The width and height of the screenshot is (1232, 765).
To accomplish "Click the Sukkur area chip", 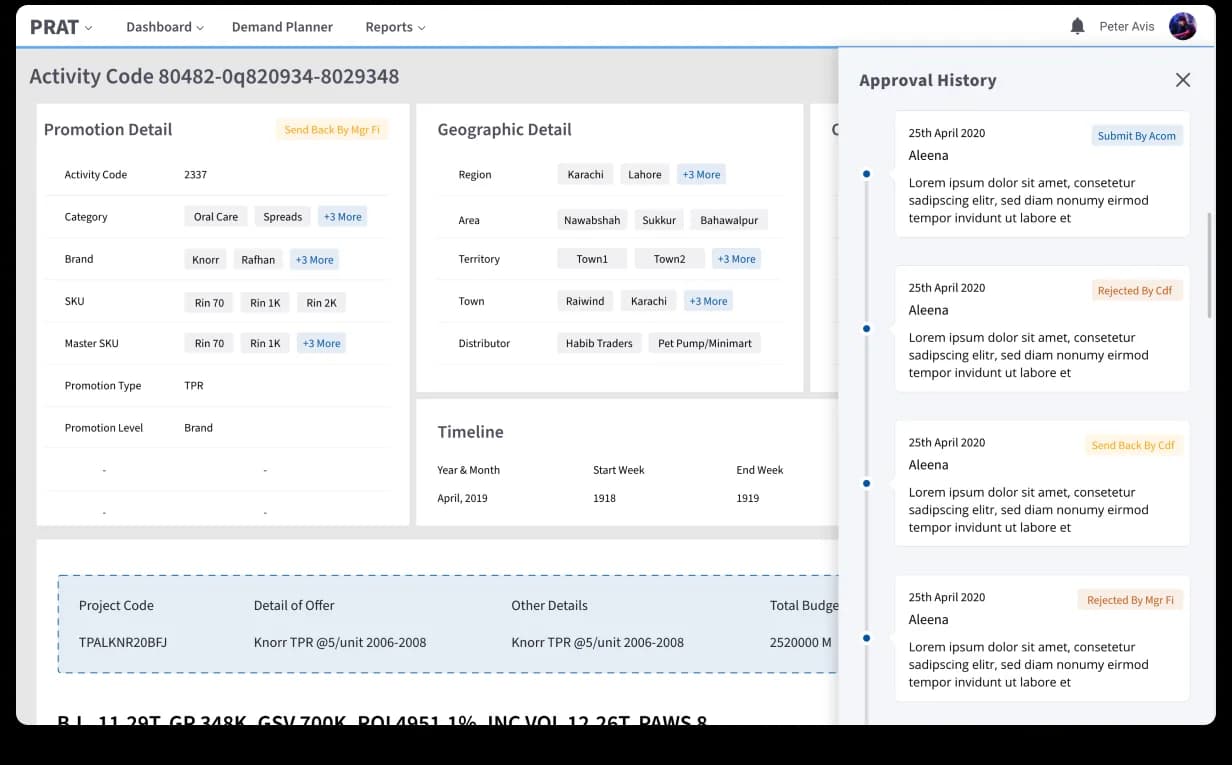I will [x=659, y=220].
